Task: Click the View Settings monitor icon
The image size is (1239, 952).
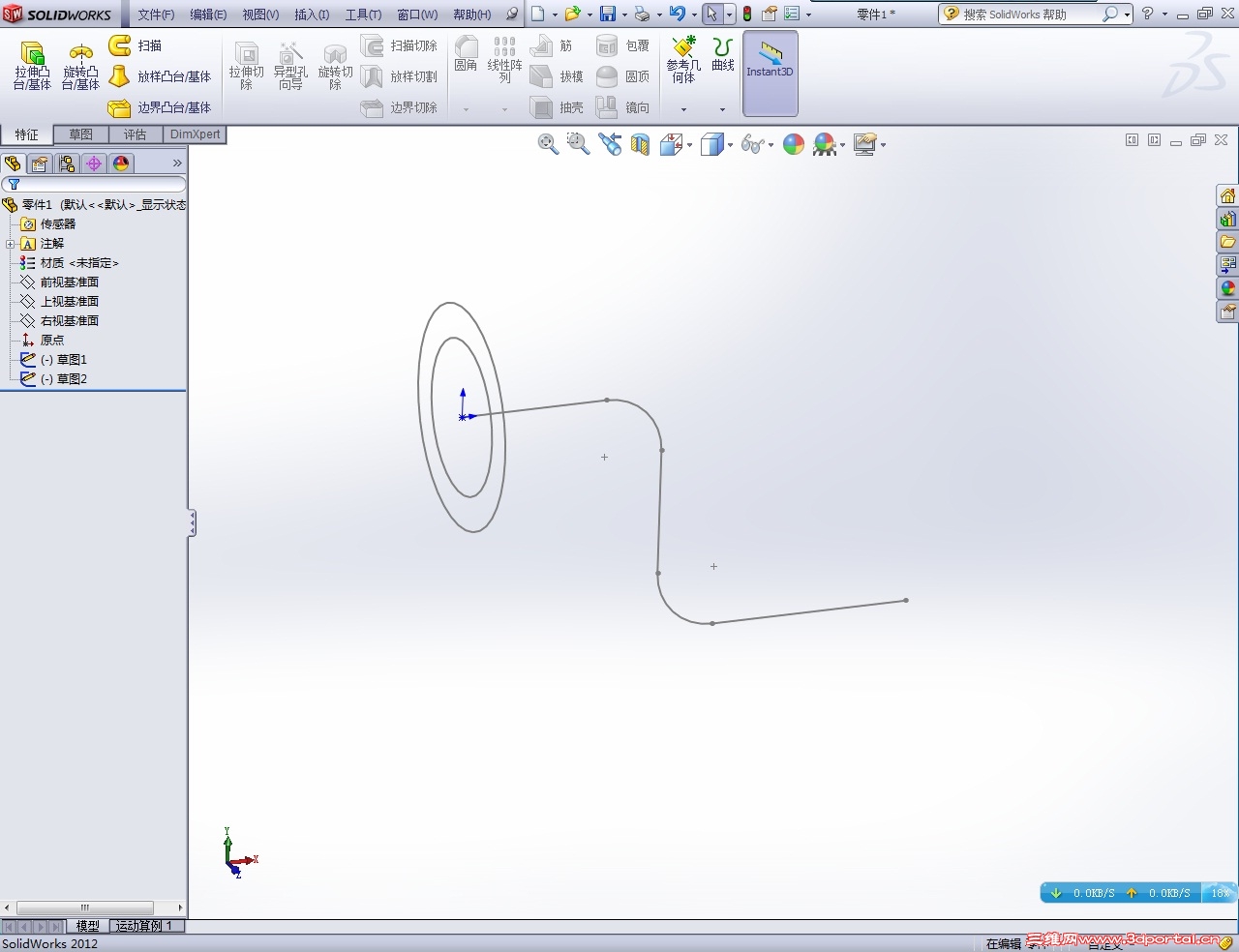Action: [x=864, y=144]
